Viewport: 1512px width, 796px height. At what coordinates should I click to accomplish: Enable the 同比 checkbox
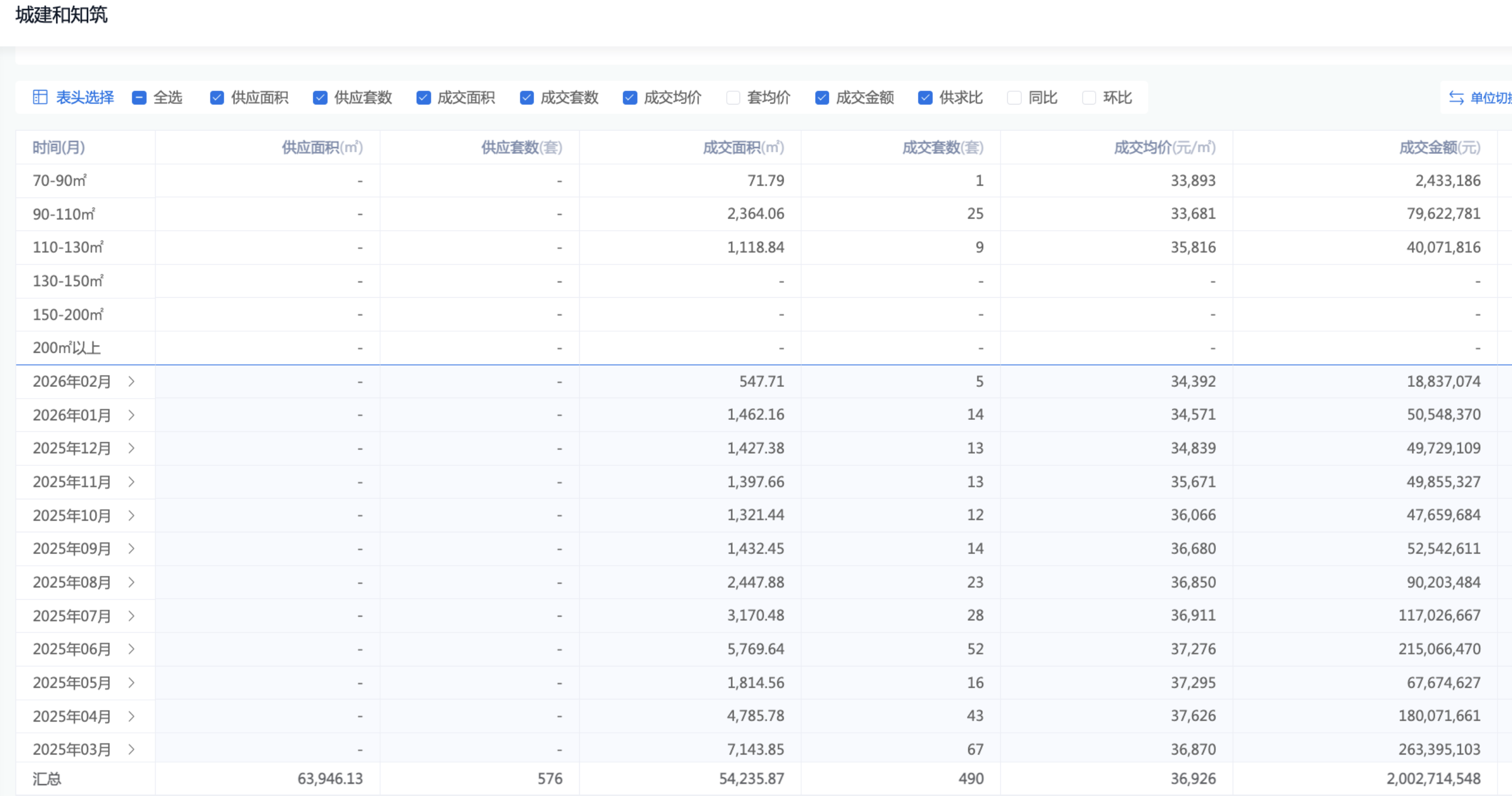tap(1013, 97)
